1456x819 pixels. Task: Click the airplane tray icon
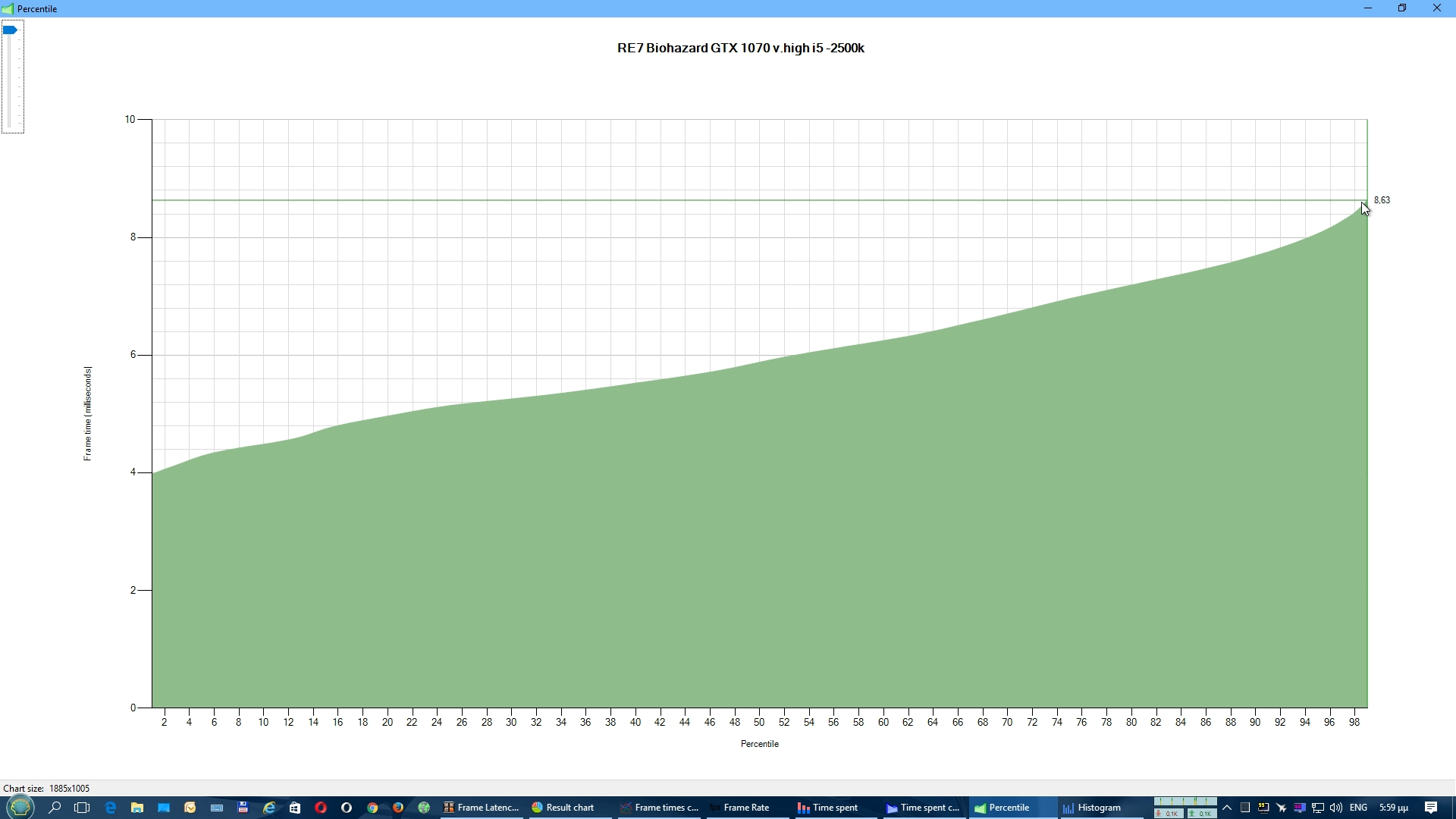click(x=1282, y=808)
